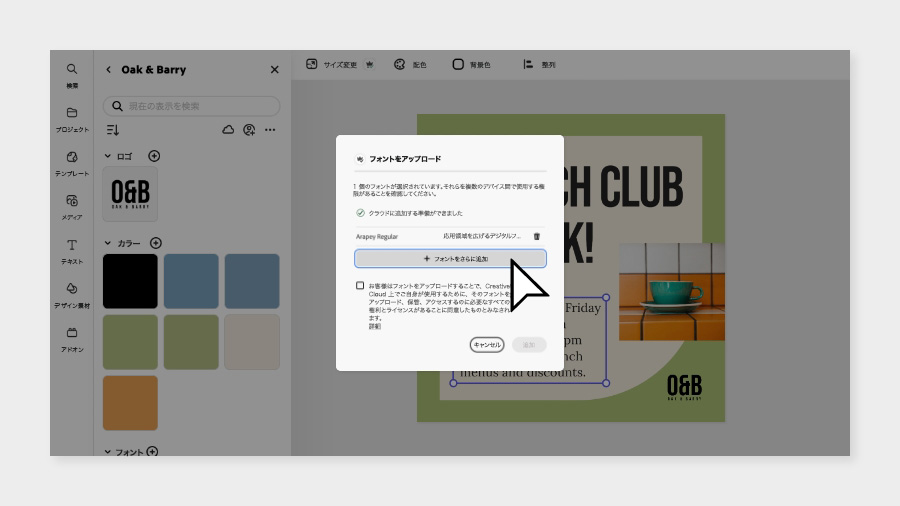Select the orange color swatch
This screenshot has width=900, height=506.
coord(130,403)
